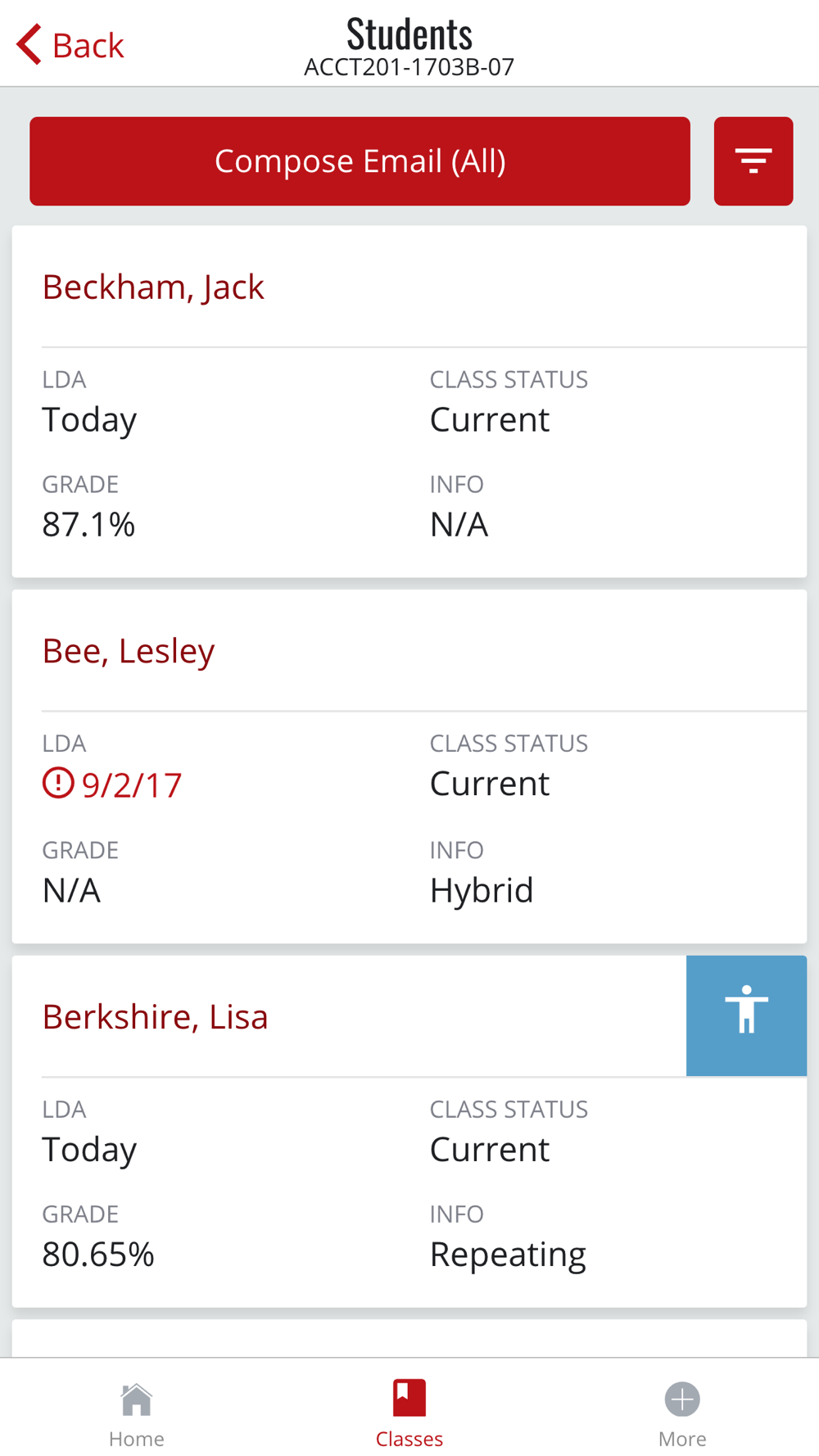Tap the accessibility icon on Berkshire, Lisa
This screenshot has width=819, height=1456.
(746, 1015)
